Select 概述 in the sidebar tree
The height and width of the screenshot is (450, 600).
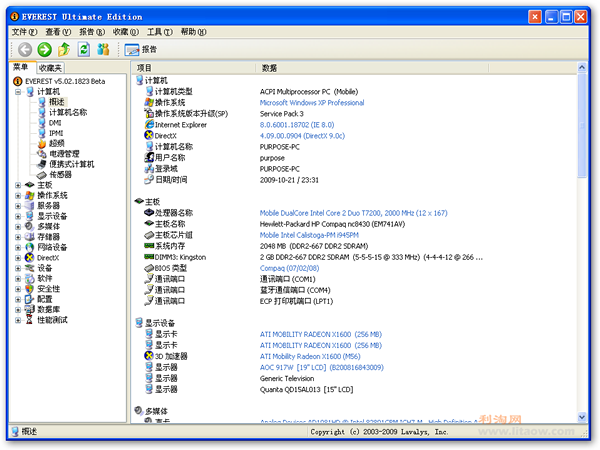pyautogui.click(x=57, y=102)
